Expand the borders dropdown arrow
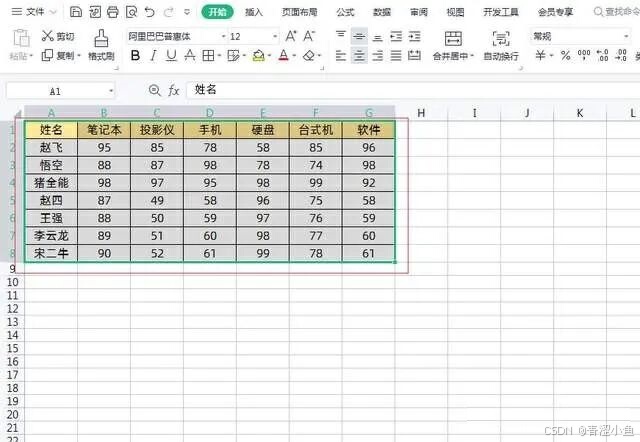The image size is (640, 442). point(219,56)
